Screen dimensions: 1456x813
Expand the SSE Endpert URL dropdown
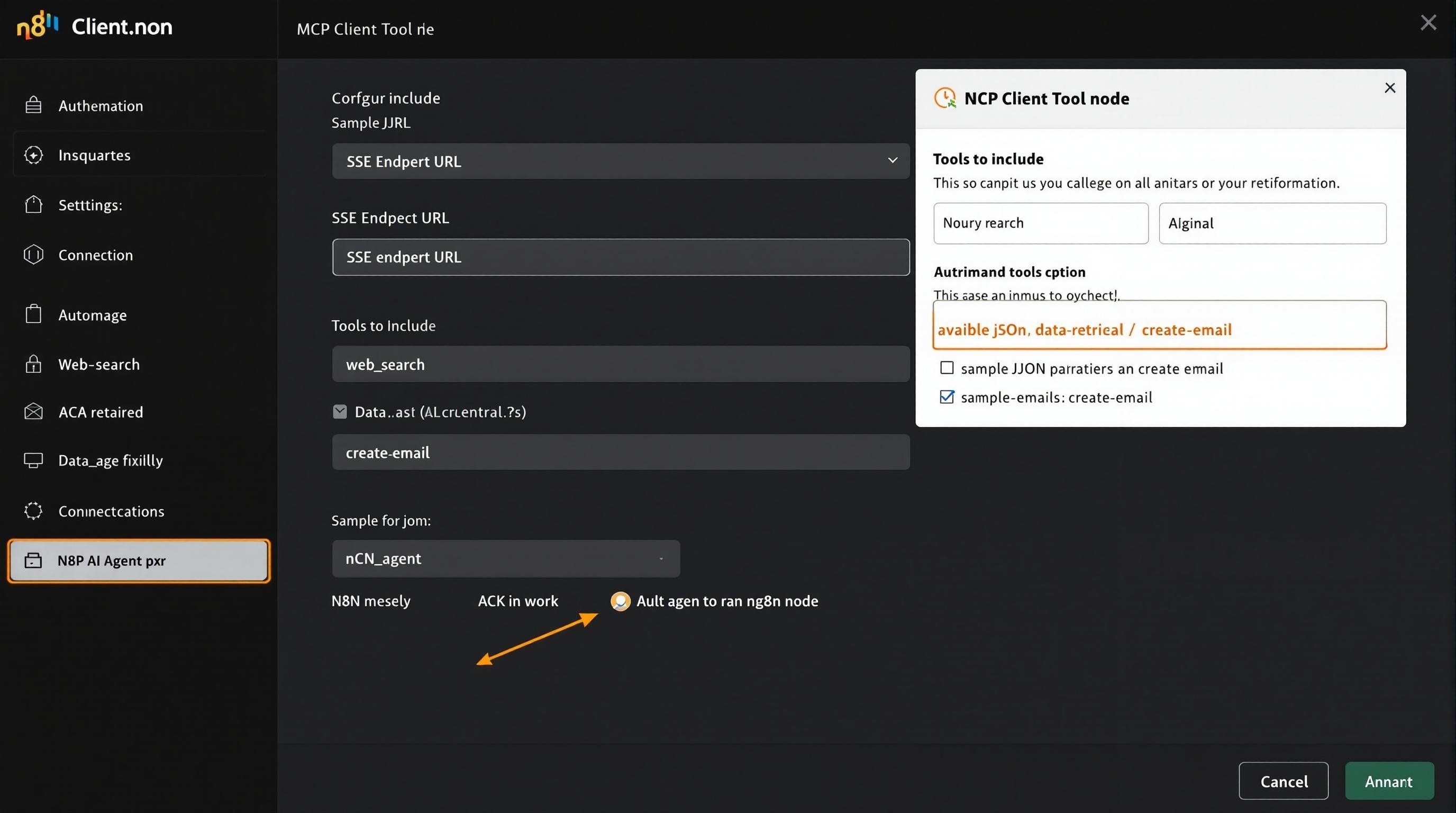coord(621,161)
